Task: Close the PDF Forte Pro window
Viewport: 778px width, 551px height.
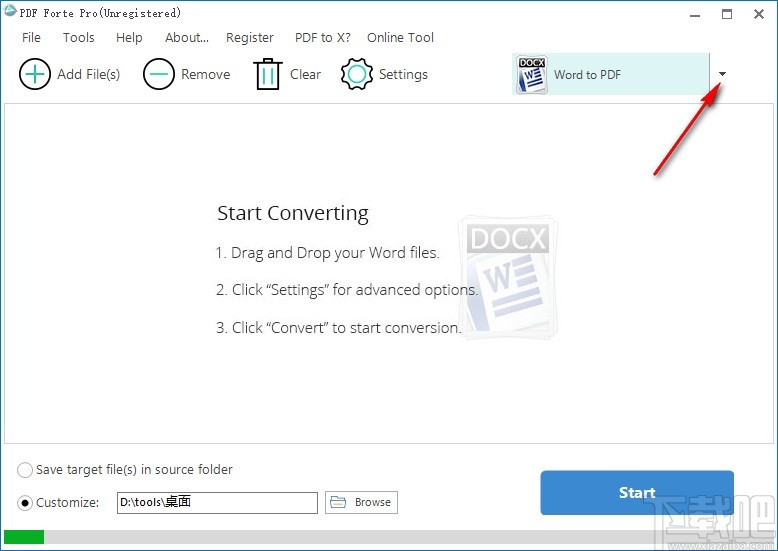Action: pyautogui.click(x=759, y=14)
